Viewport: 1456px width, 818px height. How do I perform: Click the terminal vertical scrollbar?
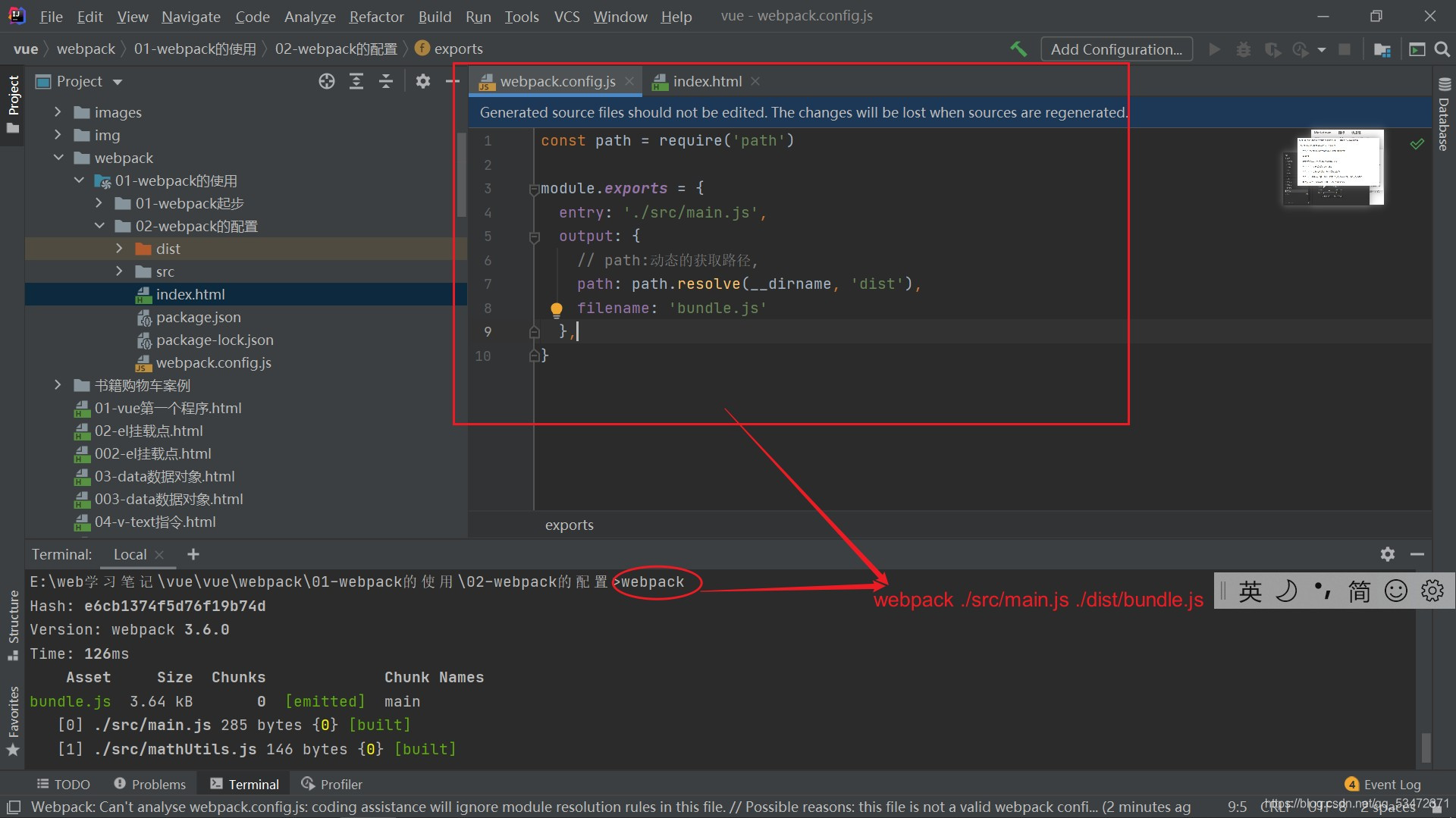point(1426,747)
